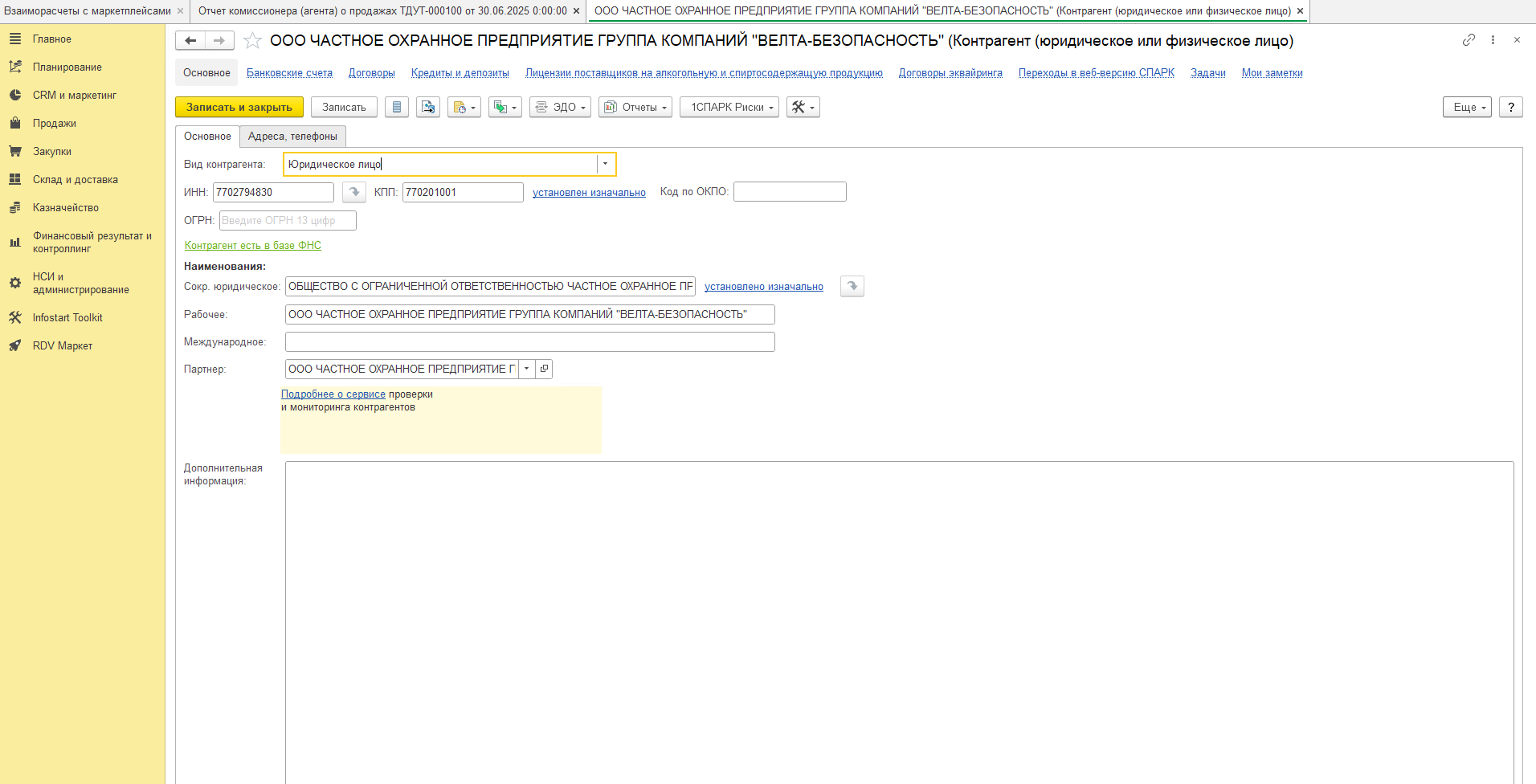Open the tools wrench dropdown menu

(803, 107)
